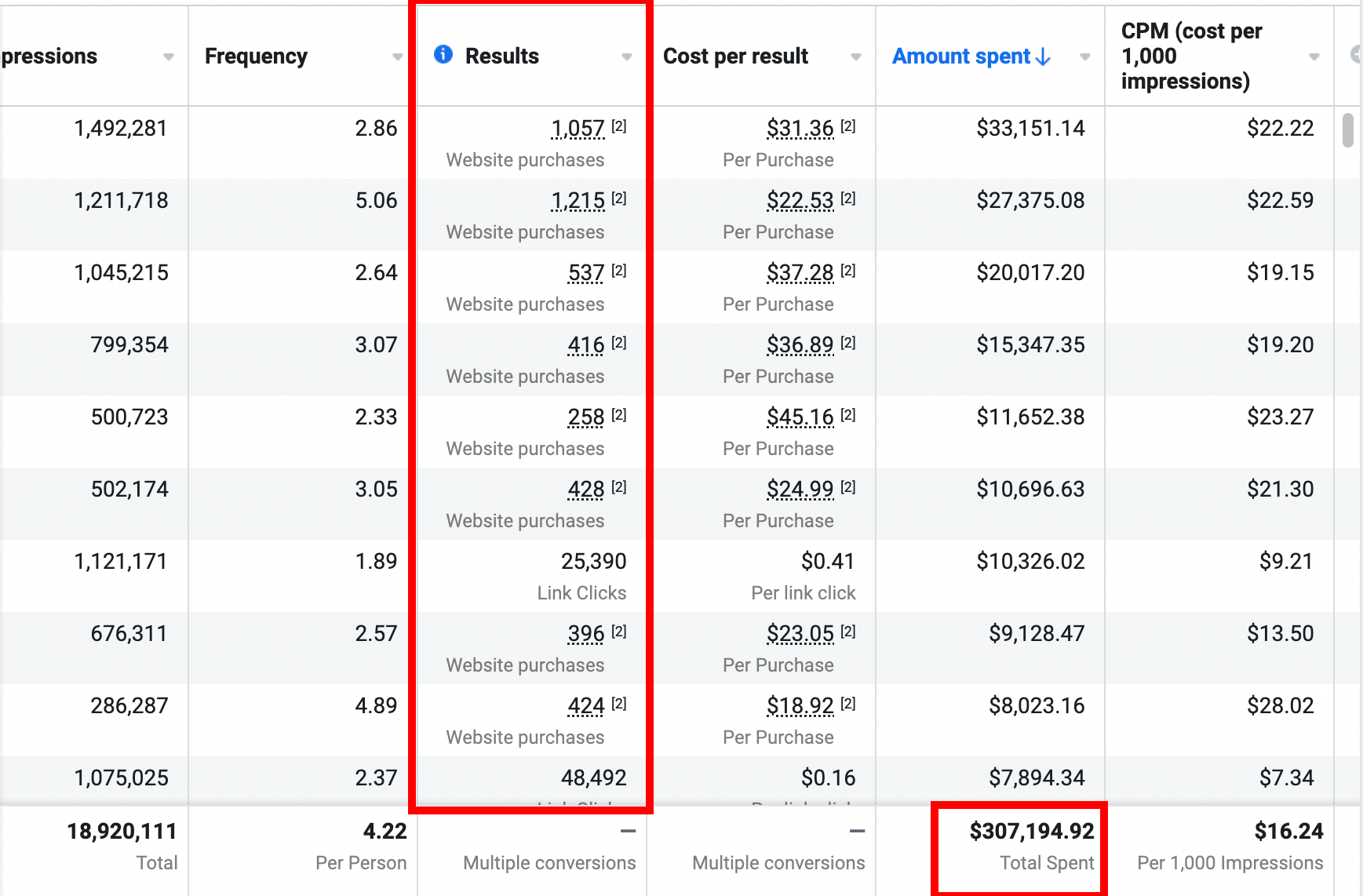Expand the Amount spent column dropdown arrow

tap(1085, 57)
